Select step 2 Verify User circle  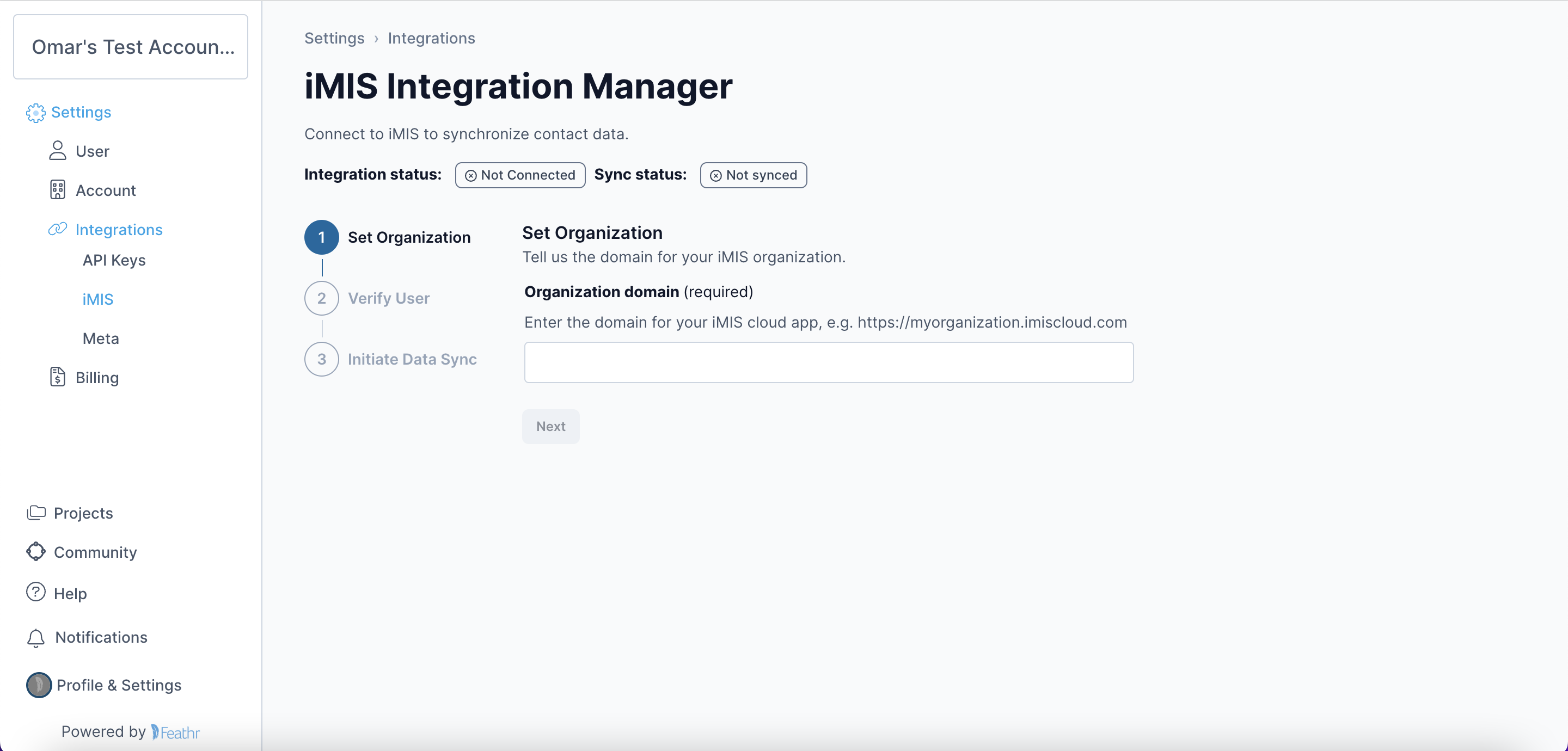pyautogui.click(x=321, y=298)
